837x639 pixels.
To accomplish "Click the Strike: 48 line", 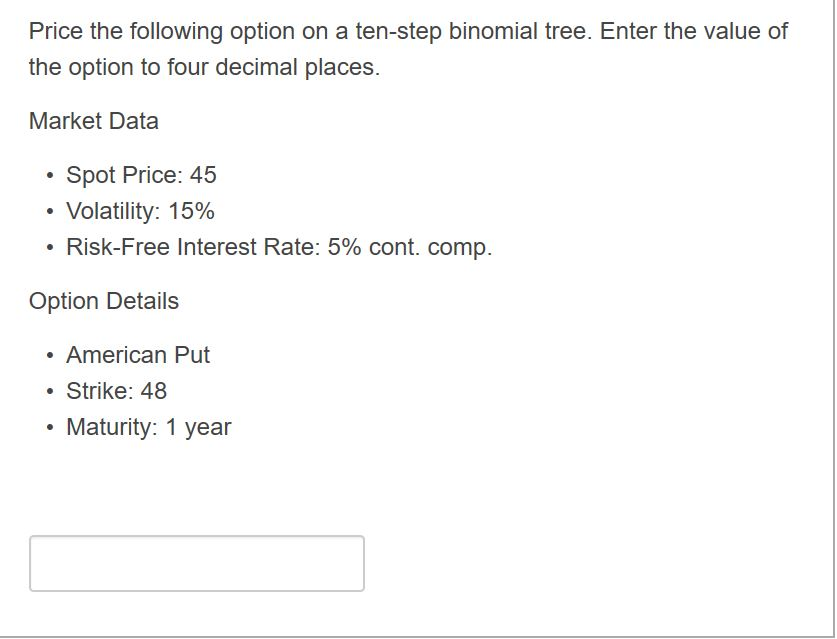I will tap(117, 391).
